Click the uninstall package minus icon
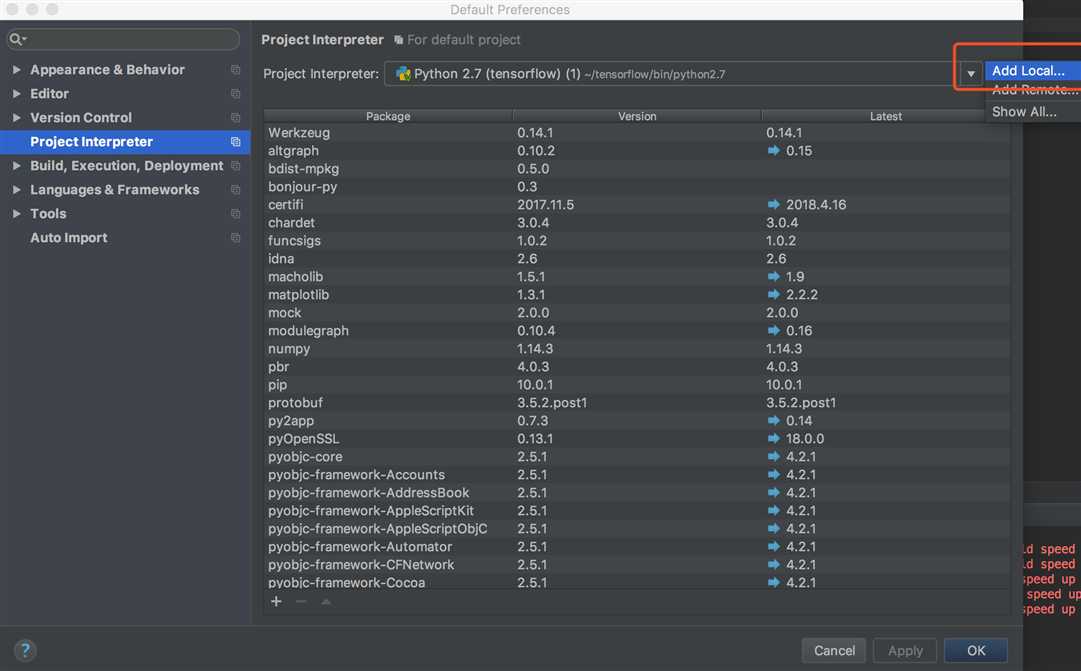Viewport: 1081px width, 671px height. (x=301, y=601)
